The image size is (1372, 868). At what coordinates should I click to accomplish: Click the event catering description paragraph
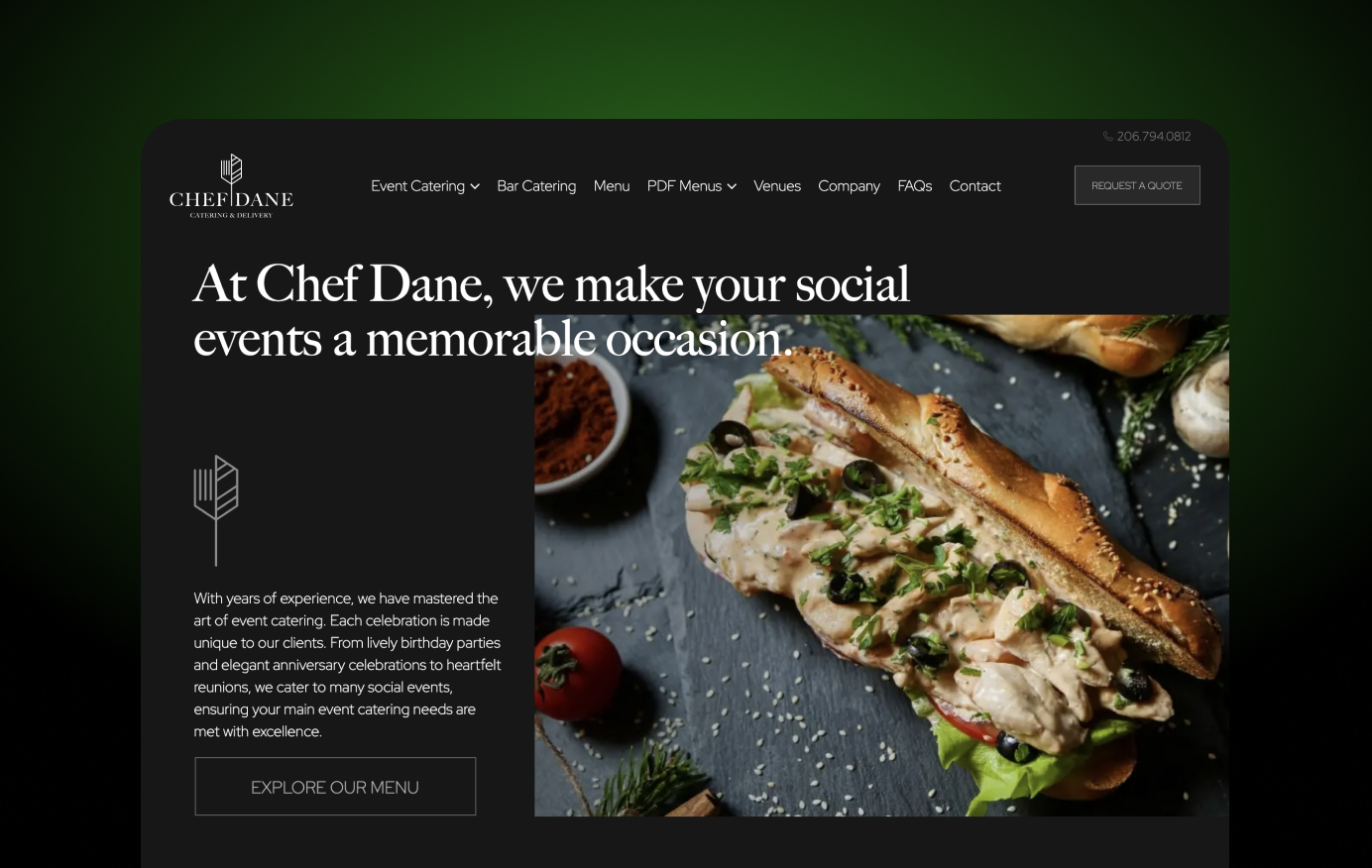347,665
